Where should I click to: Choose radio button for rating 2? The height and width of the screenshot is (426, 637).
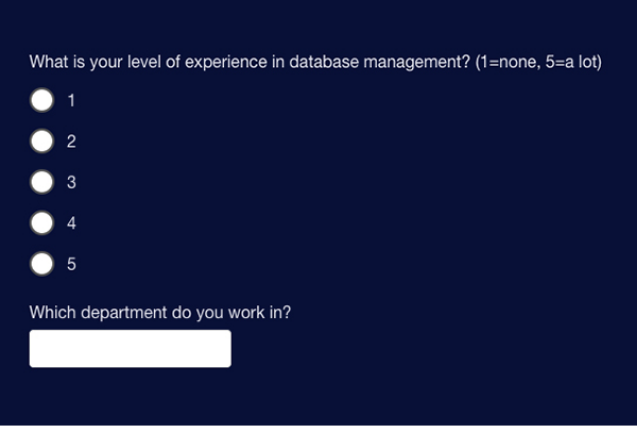point(42,141)
